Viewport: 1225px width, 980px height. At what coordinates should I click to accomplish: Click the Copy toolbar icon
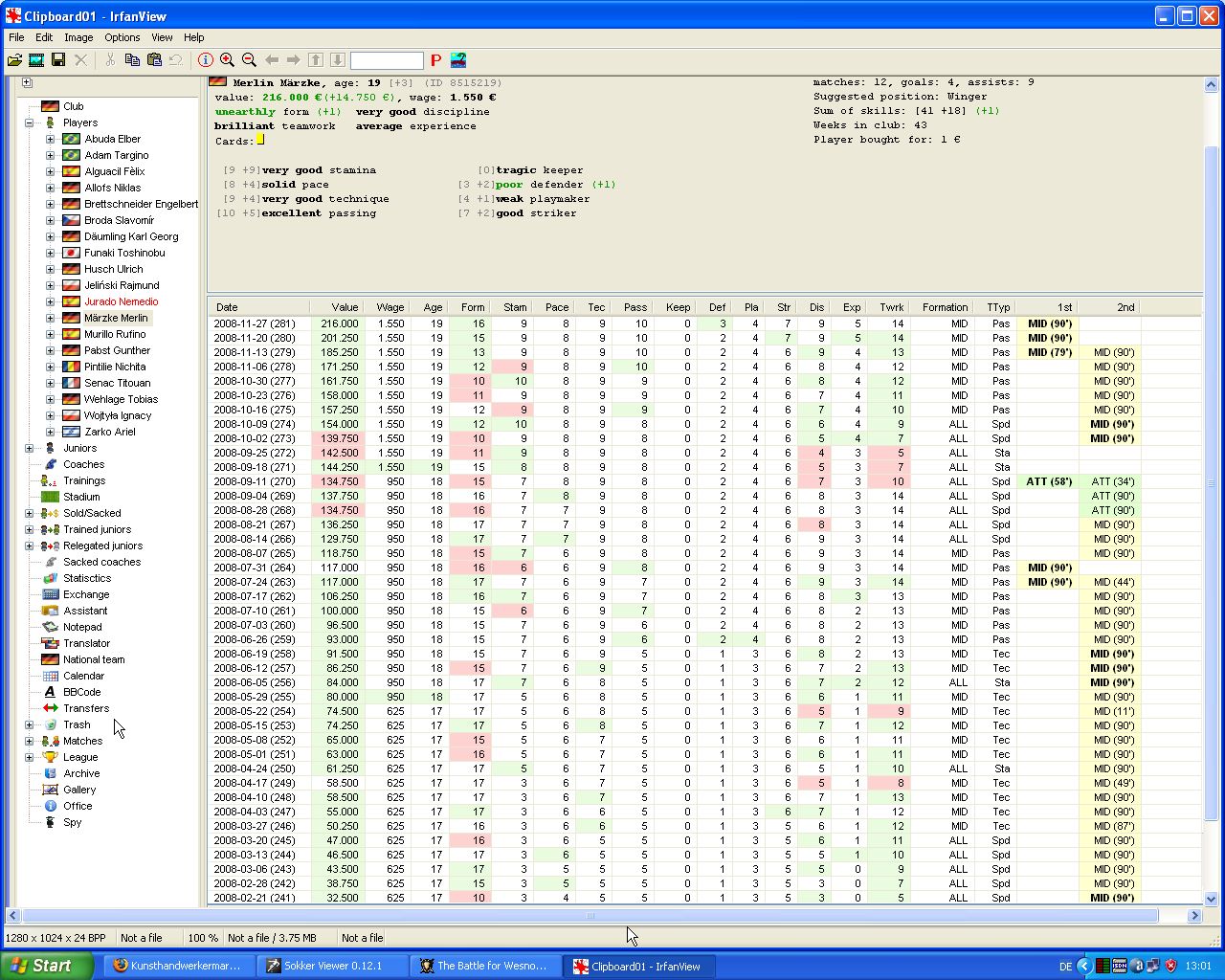point(132,60)
